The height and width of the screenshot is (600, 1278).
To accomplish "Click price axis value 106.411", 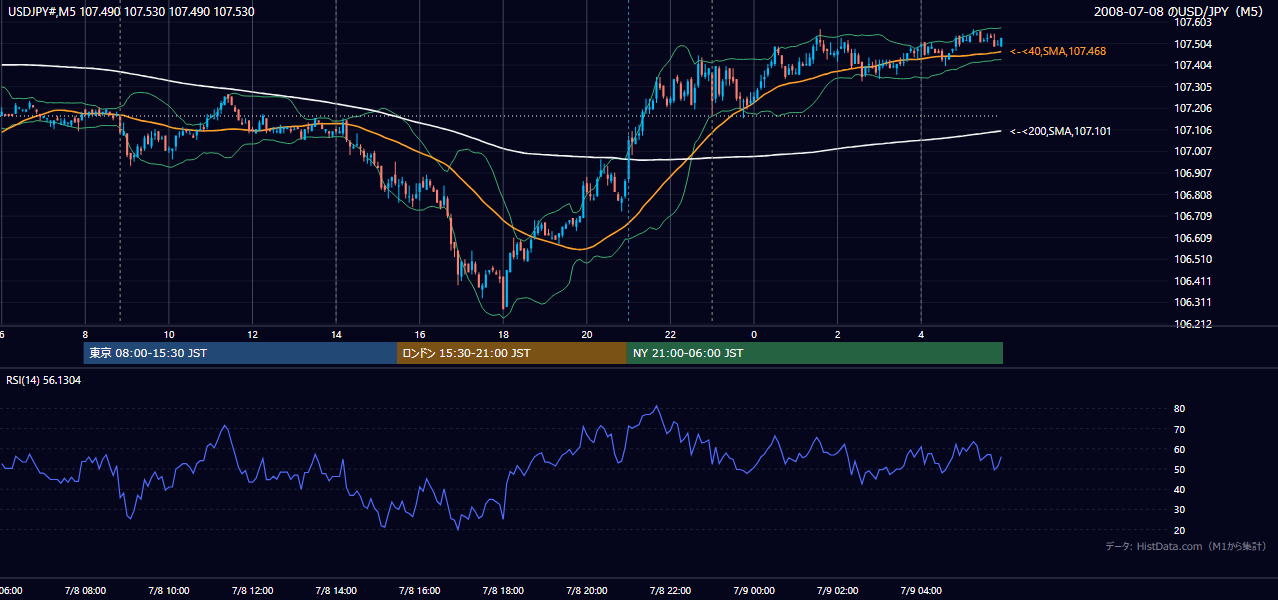I will 1193,281.
